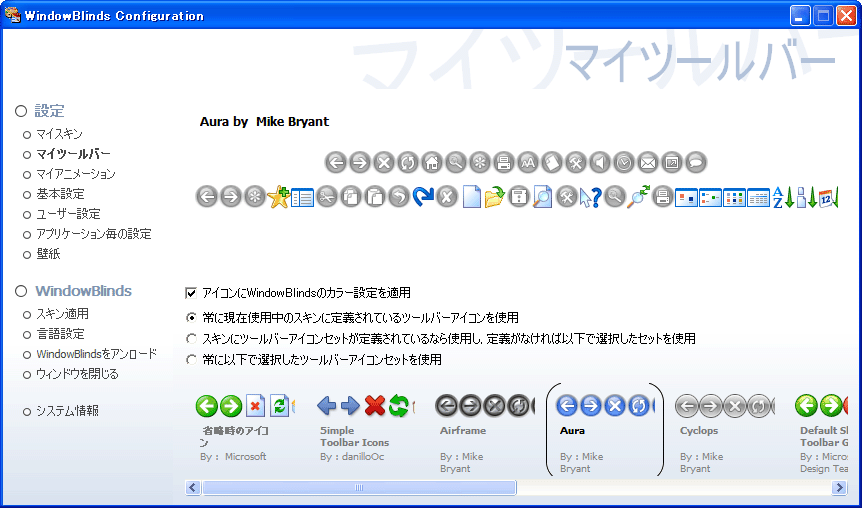Screen dimensions: 862x508
Task: Click the horizontal scrollbar left arrow
Action: point(193,488)
